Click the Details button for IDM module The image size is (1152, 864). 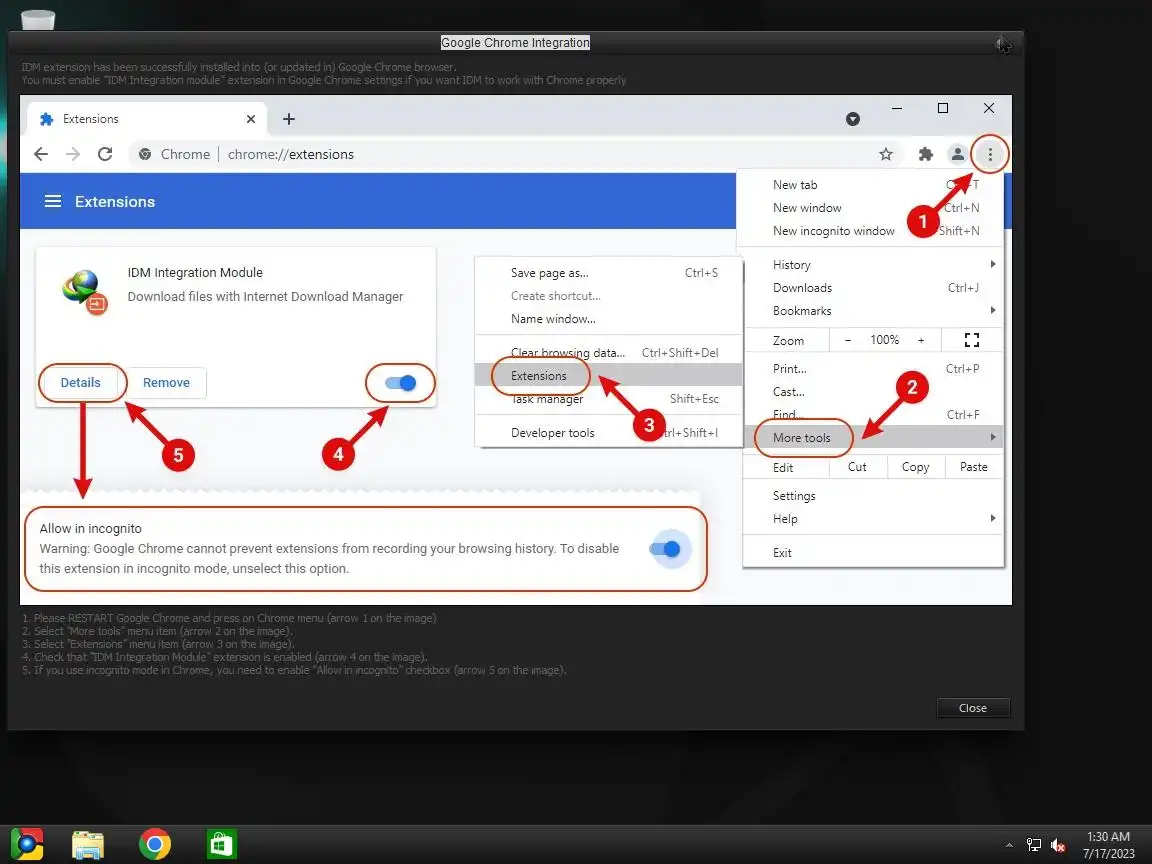(x=81, y=383)
